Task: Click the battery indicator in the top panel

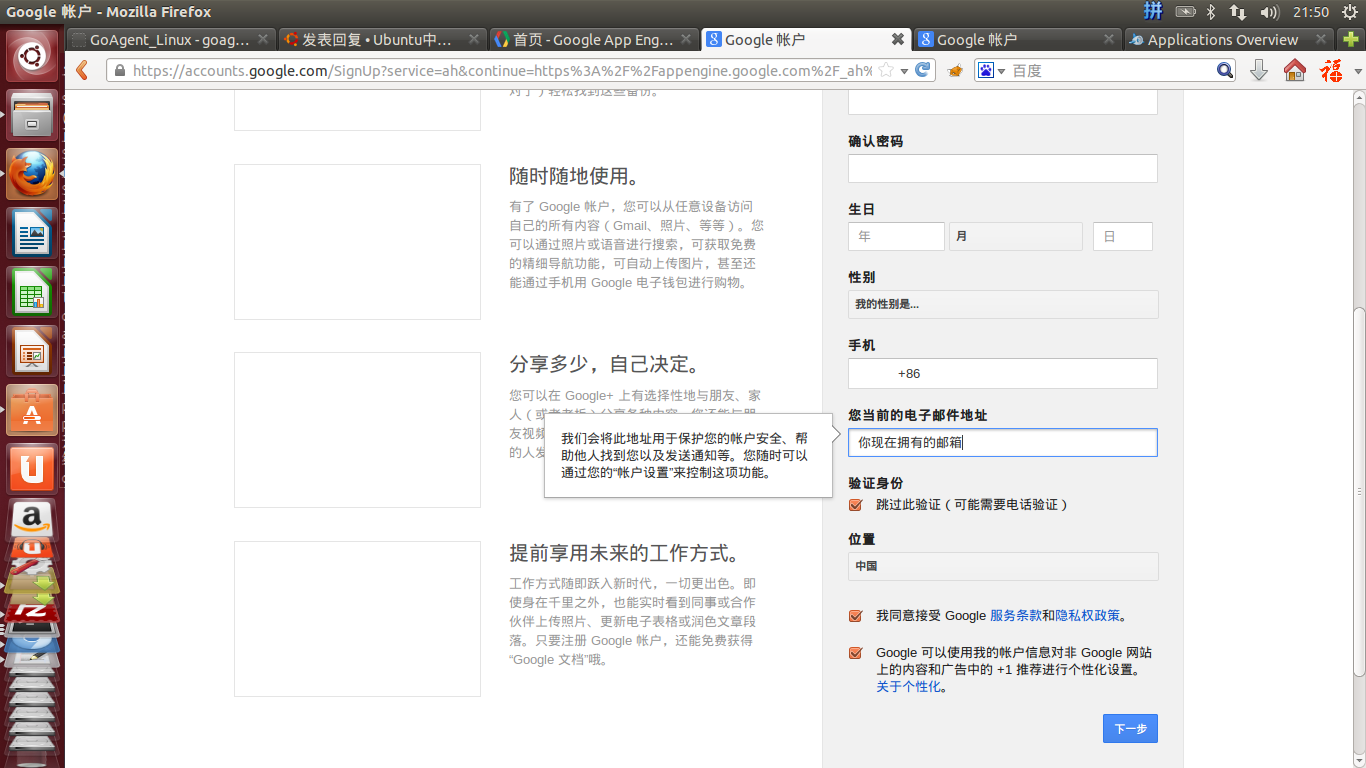Action: [1185, 12]
